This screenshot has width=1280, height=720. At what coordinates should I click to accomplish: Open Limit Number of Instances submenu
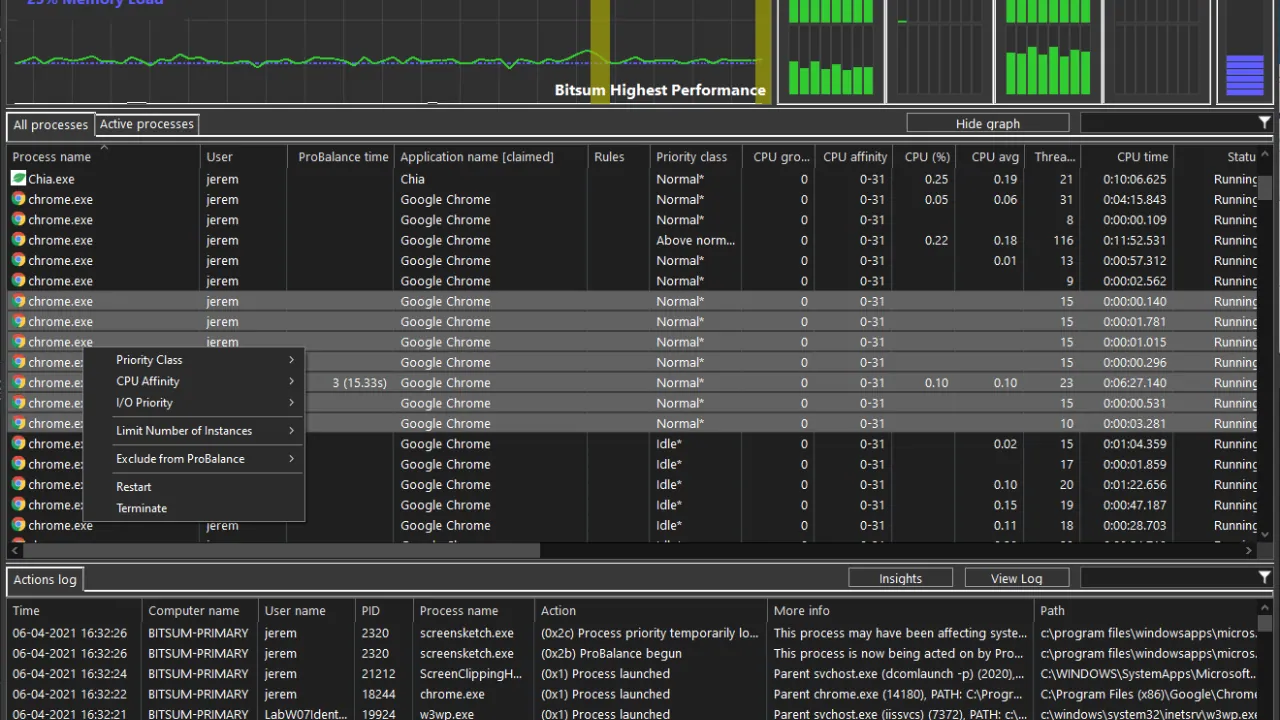pos(194,431)
